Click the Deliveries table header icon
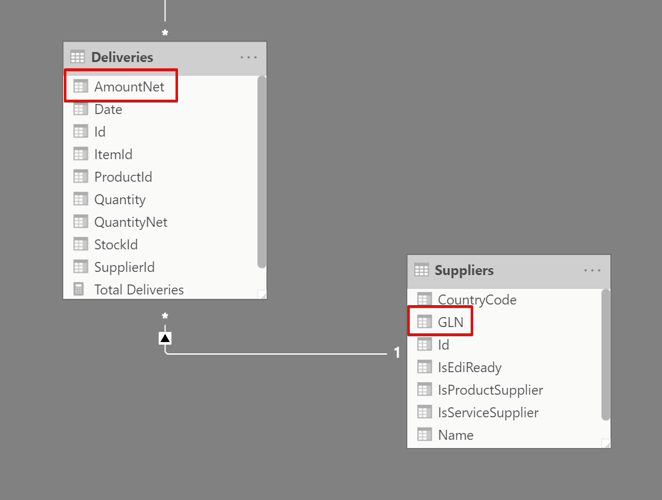Screen dimensions: 662x500 click(78, 57)
